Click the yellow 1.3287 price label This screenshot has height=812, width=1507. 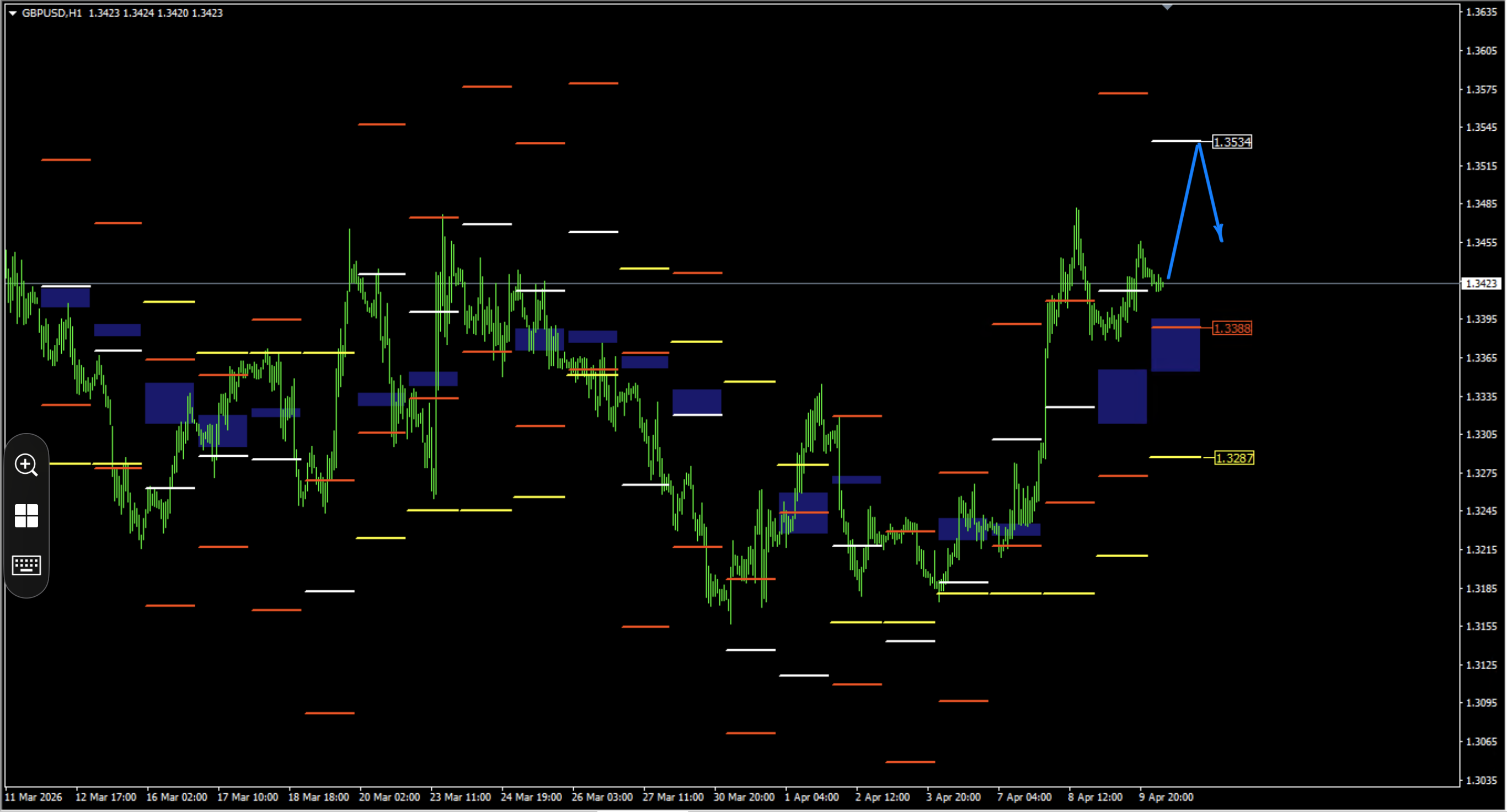[1235, 458]
